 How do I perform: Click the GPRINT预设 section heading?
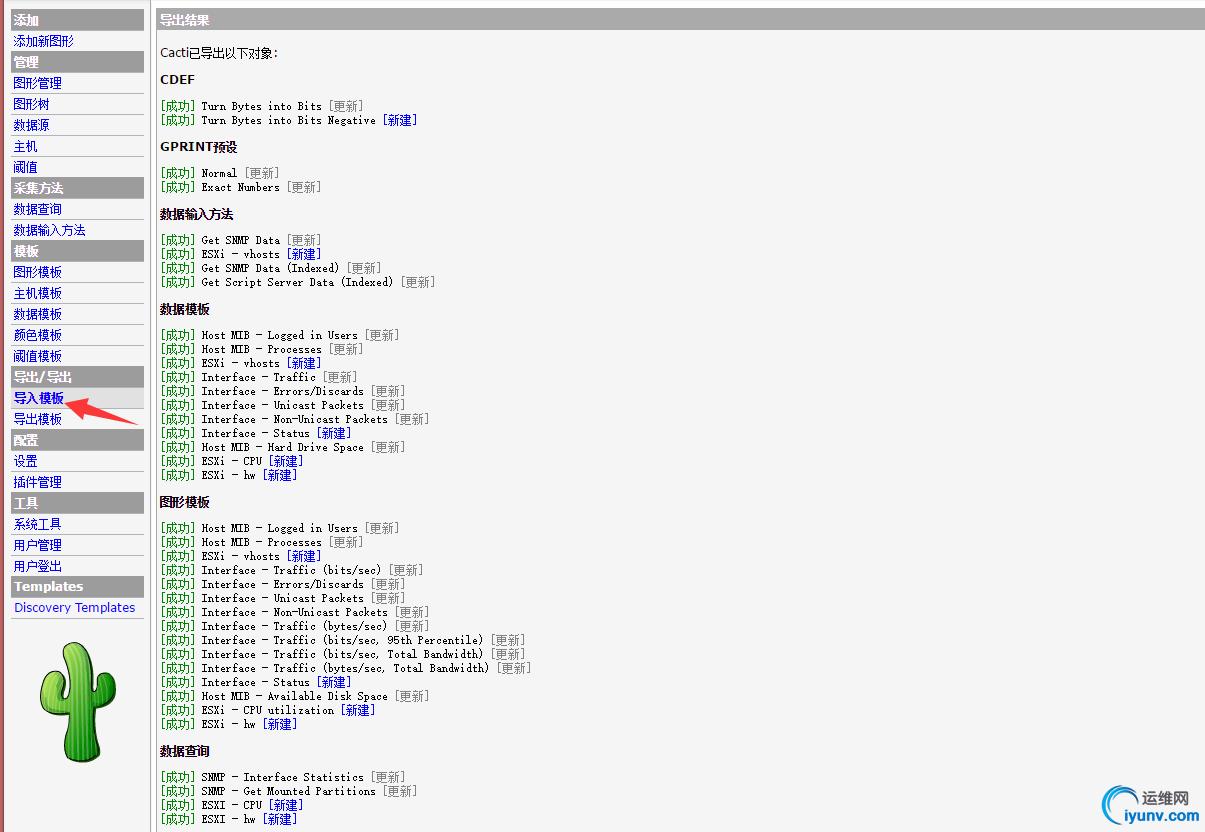(198, 147)
